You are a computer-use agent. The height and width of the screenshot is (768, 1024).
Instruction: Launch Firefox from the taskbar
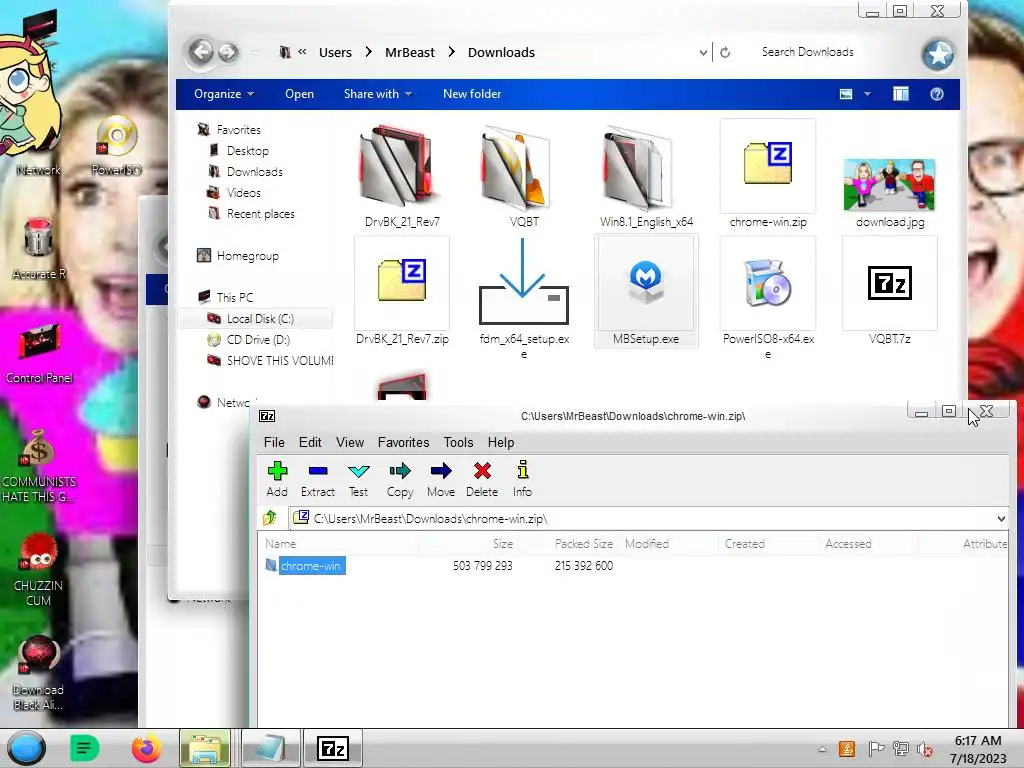coord(146,748)
